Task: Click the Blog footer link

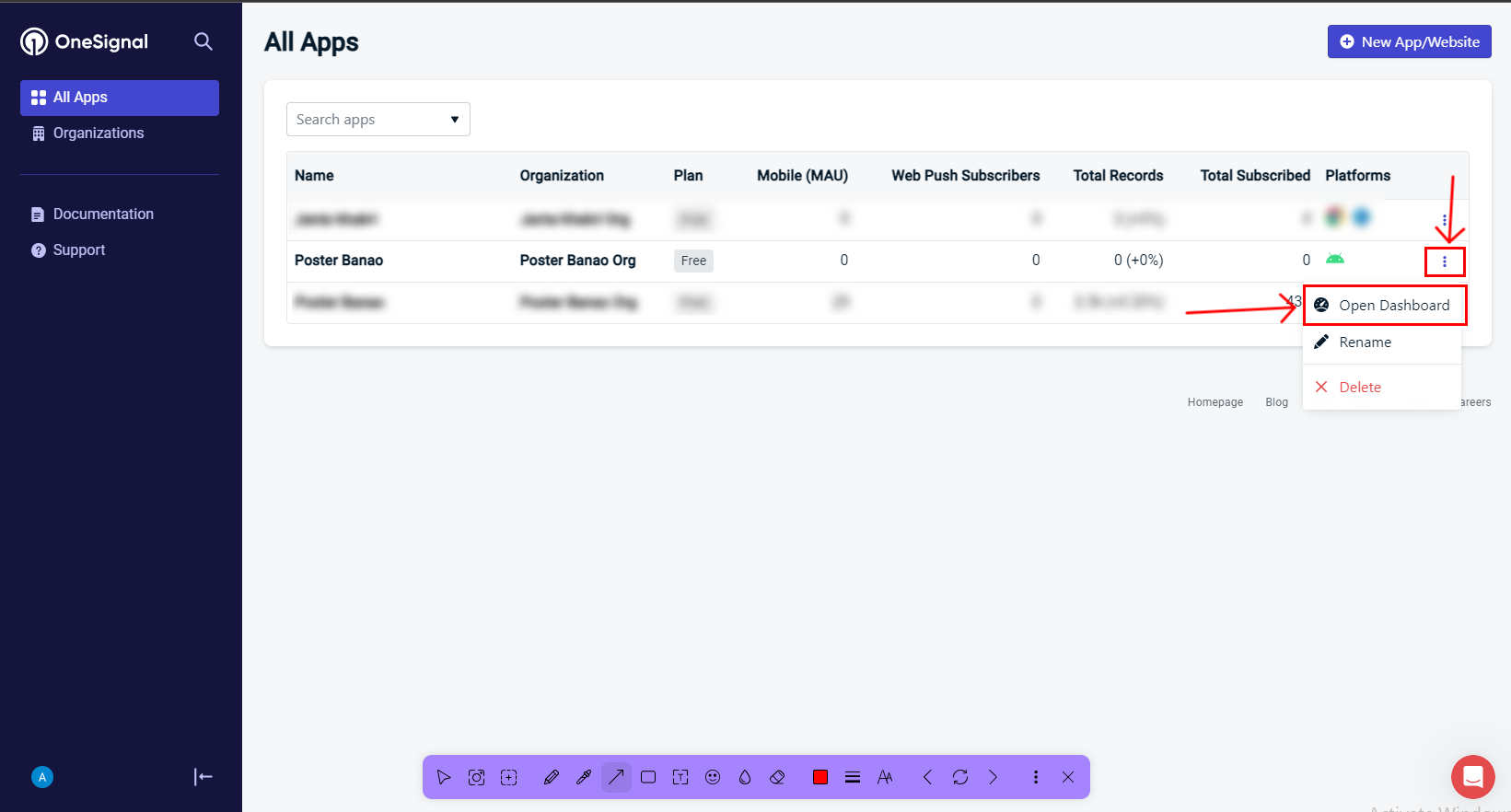Action: coord(1276,402)
